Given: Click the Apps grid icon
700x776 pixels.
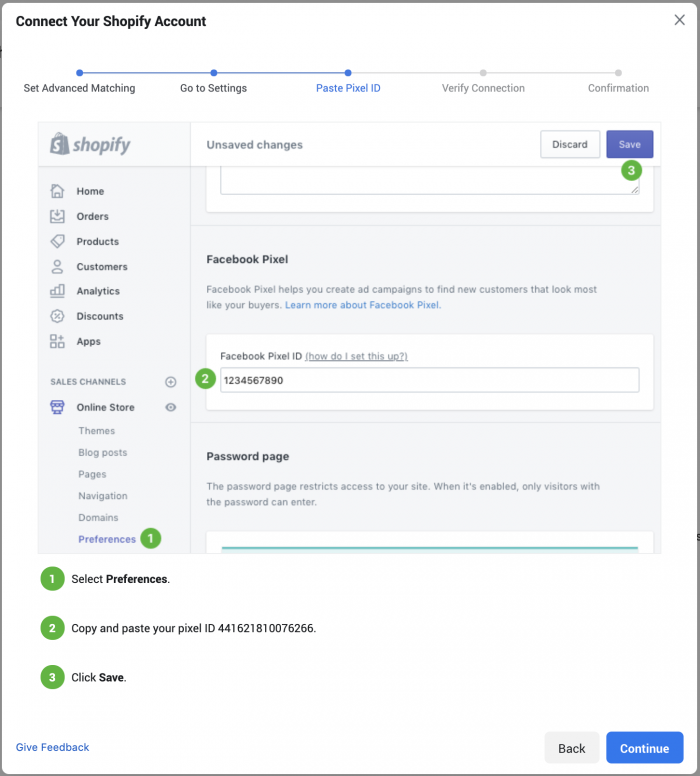Looking at the screenshot, I should [57, 341].
